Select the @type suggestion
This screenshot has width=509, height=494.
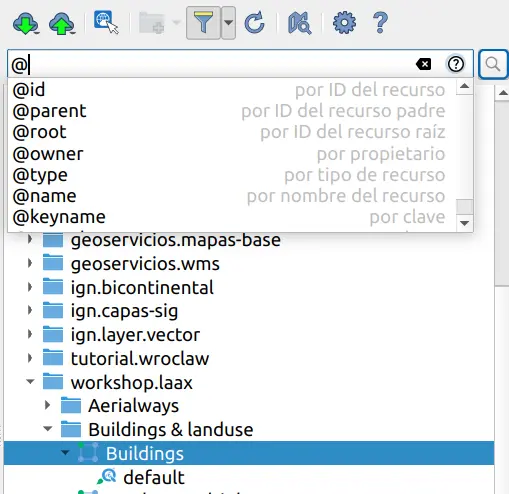[231, 175]
